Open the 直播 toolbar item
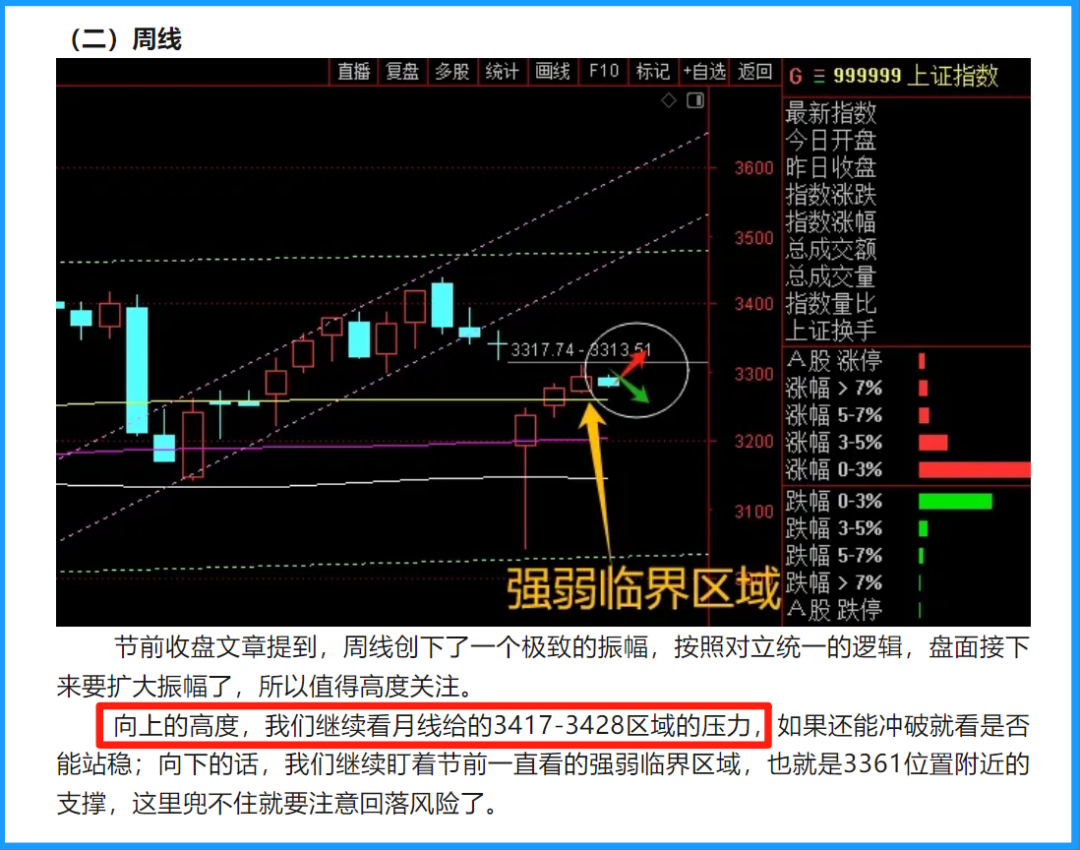This screenshot has height=850, width=1080. tap(354, 72)
